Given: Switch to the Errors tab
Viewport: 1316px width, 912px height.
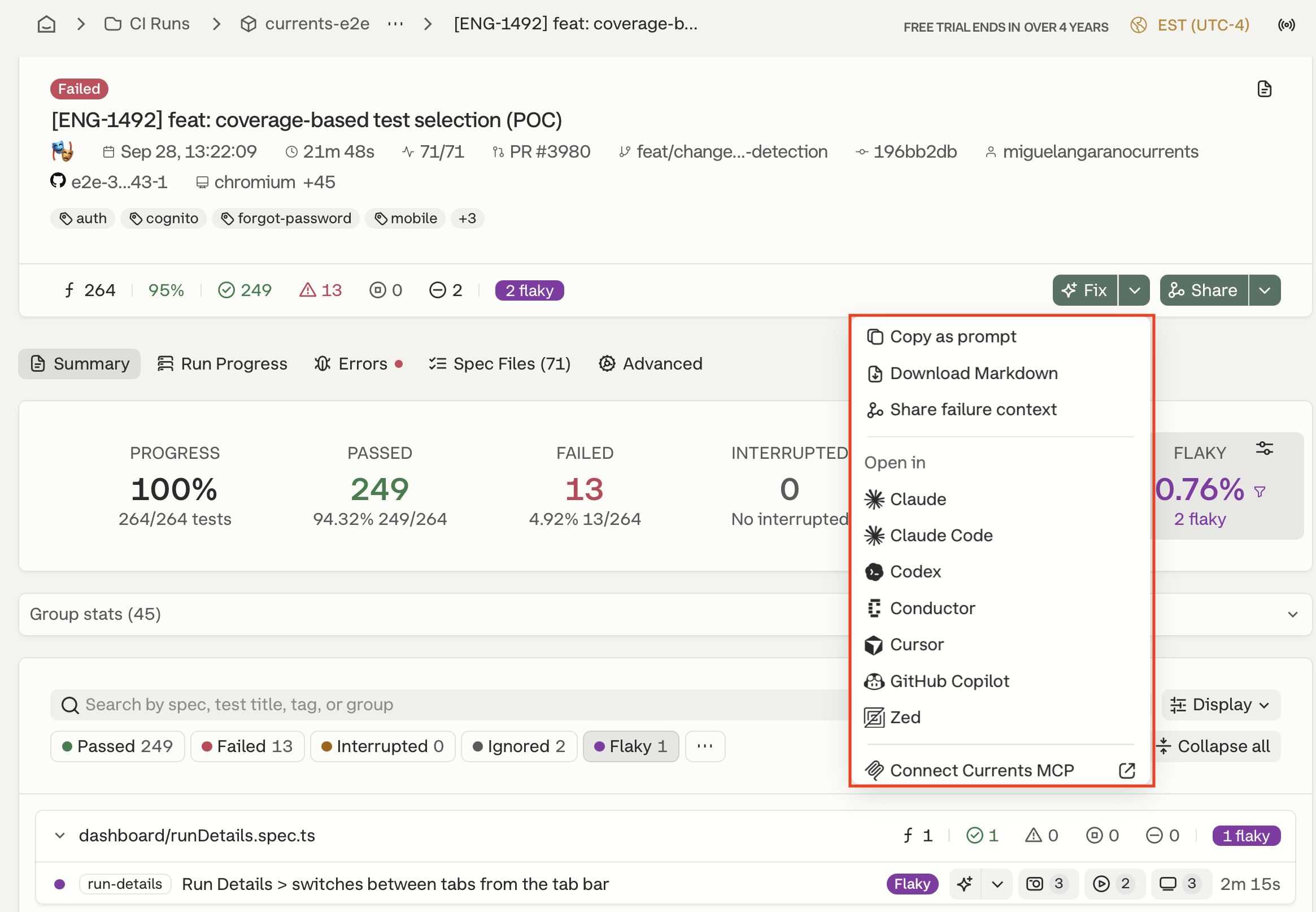Looking at the screenshot, I should pos(359,364).
